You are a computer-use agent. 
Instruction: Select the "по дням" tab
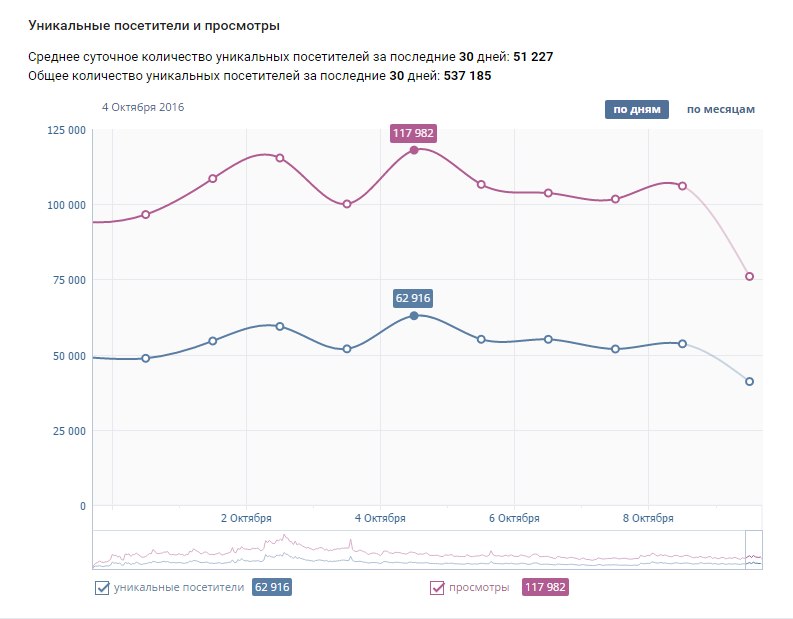coord(637,110)
